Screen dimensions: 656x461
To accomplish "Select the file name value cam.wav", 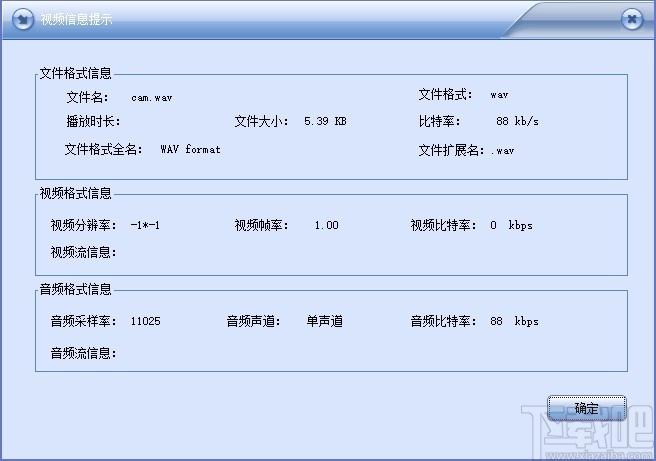I will [151, 98].
